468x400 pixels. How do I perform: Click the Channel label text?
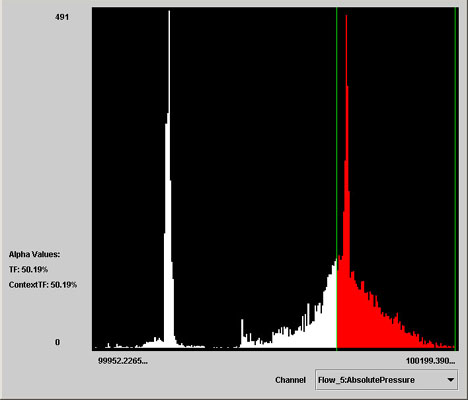290,380
